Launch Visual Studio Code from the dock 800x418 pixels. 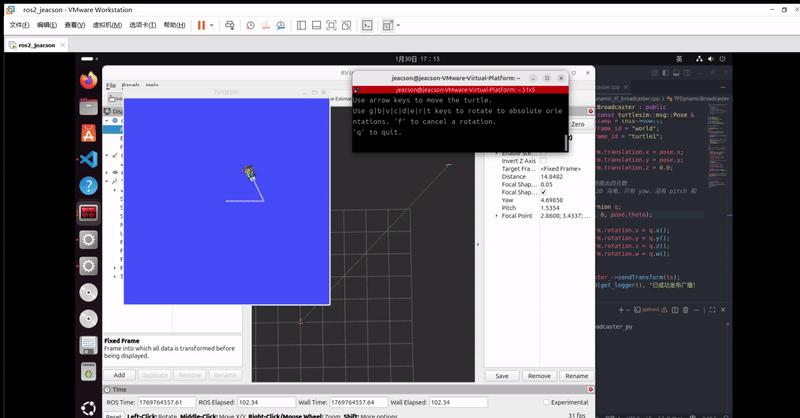pos(88,159)
